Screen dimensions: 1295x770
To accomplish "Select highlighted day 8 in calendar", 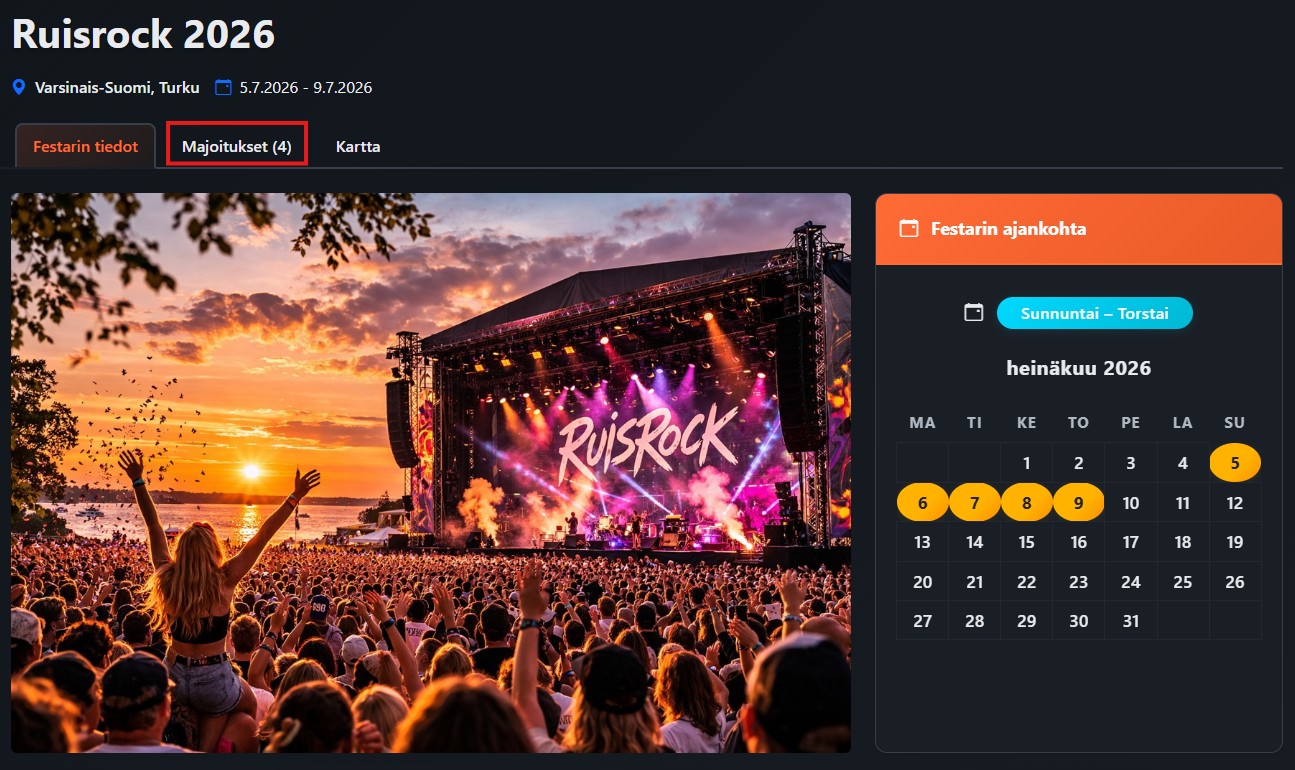I will click(x=1026, y=503).
